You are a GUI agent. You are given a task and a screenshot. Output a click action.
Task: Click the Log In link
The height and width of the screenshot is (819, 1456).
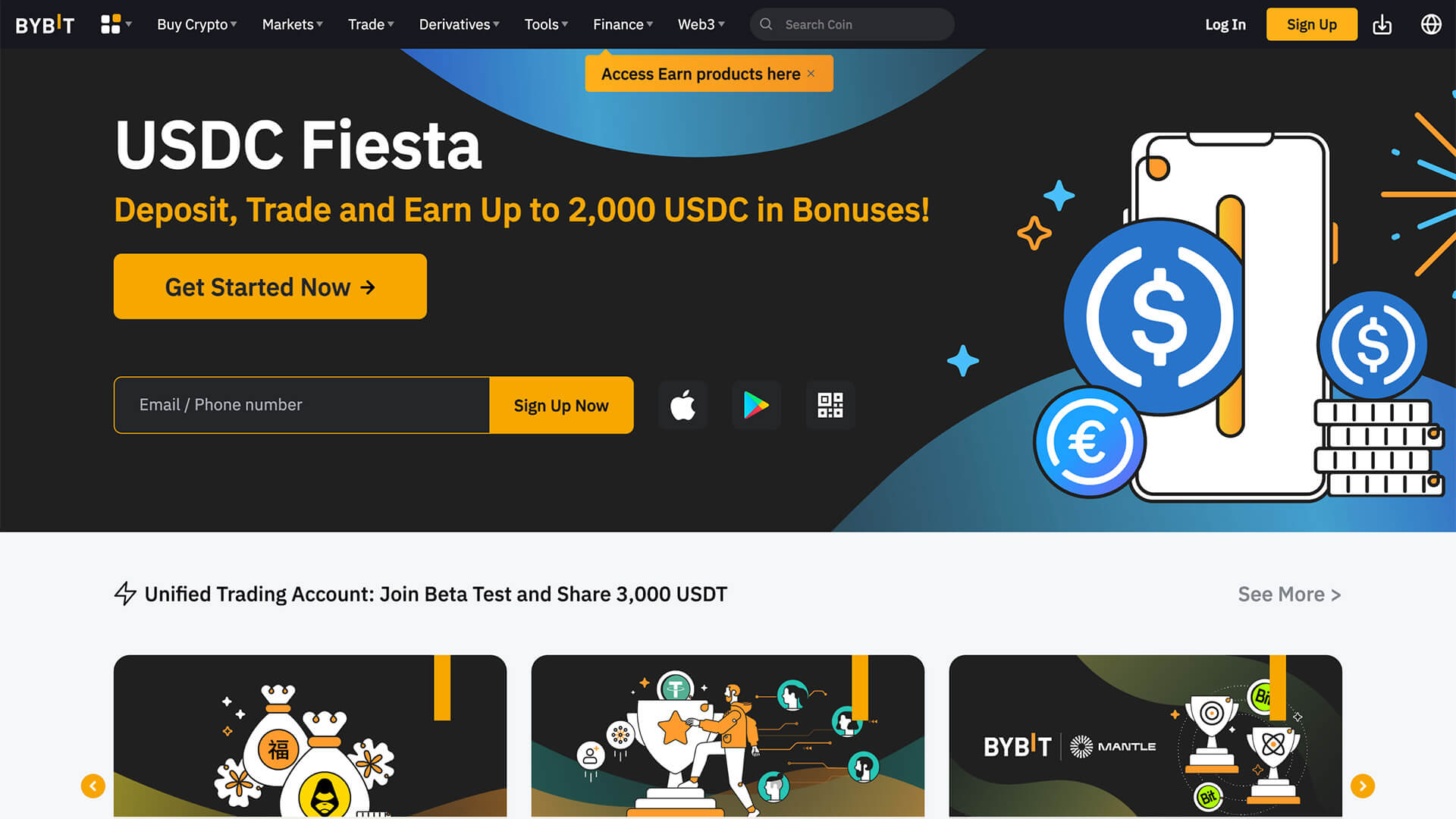point(1225,24)
